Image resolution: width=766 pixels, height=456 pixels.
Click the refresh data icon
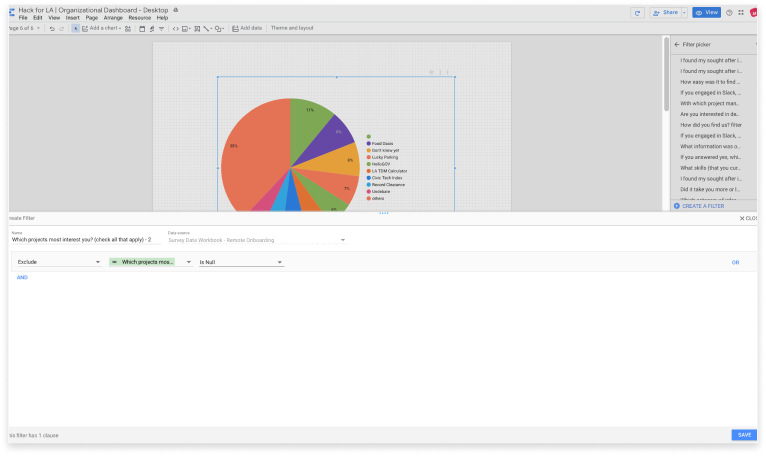click(638, 13)
